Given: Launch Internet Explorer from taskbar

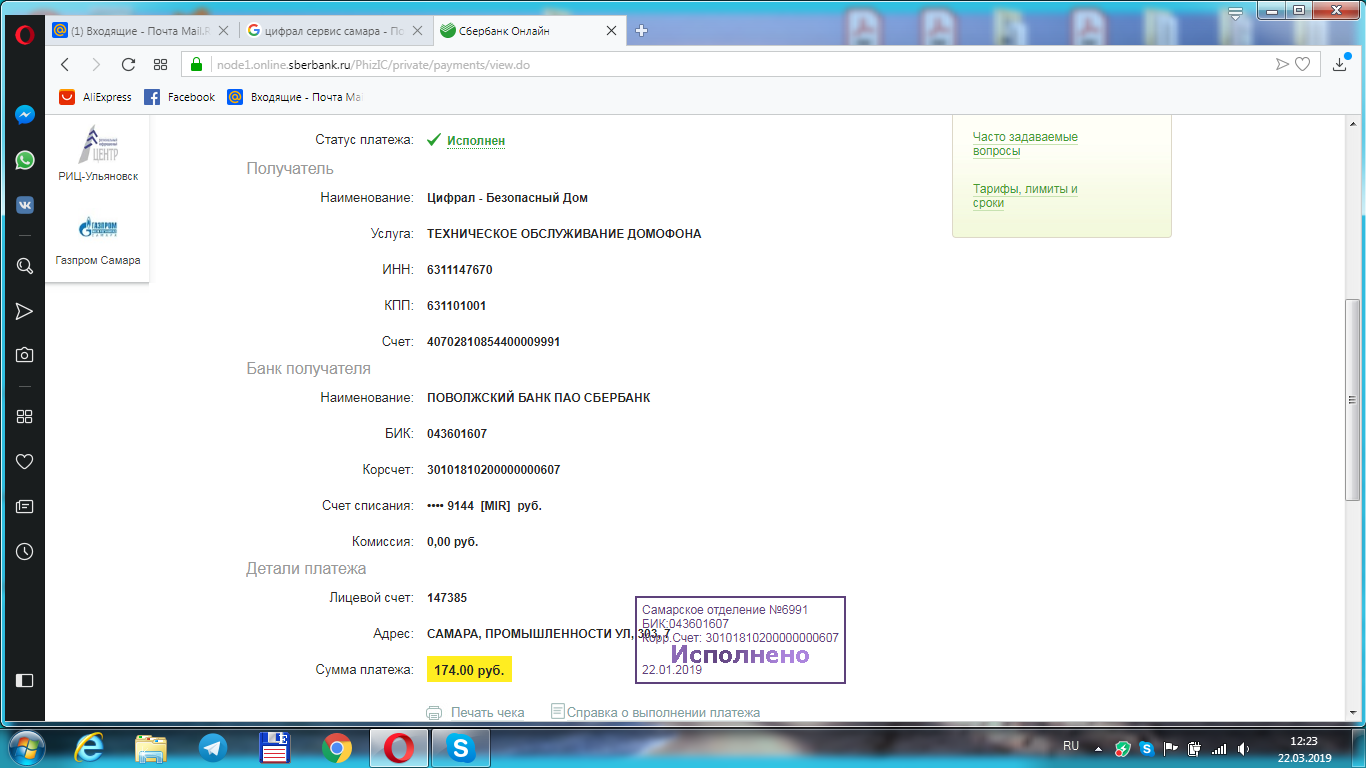Looking at the screenshot, I should click(89, 747).
